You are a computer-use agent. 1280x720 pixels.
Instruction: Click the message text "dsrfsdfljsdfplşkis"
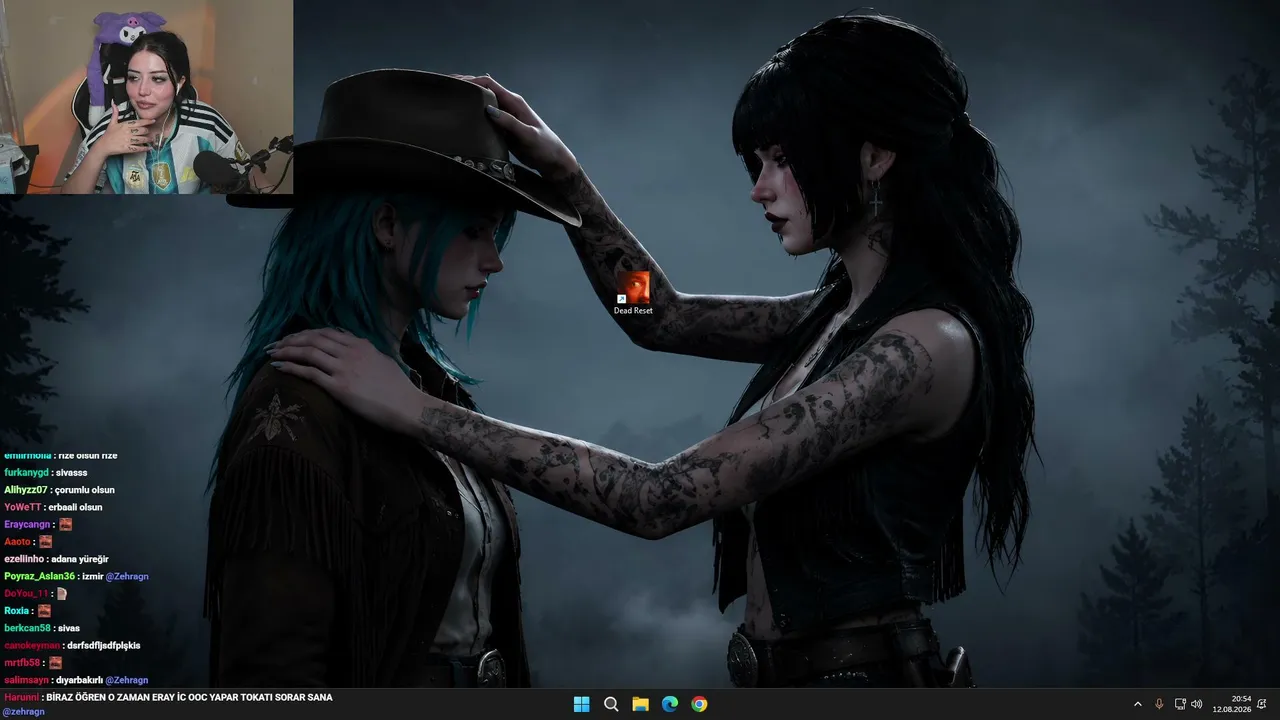click(x=104, y=645)
